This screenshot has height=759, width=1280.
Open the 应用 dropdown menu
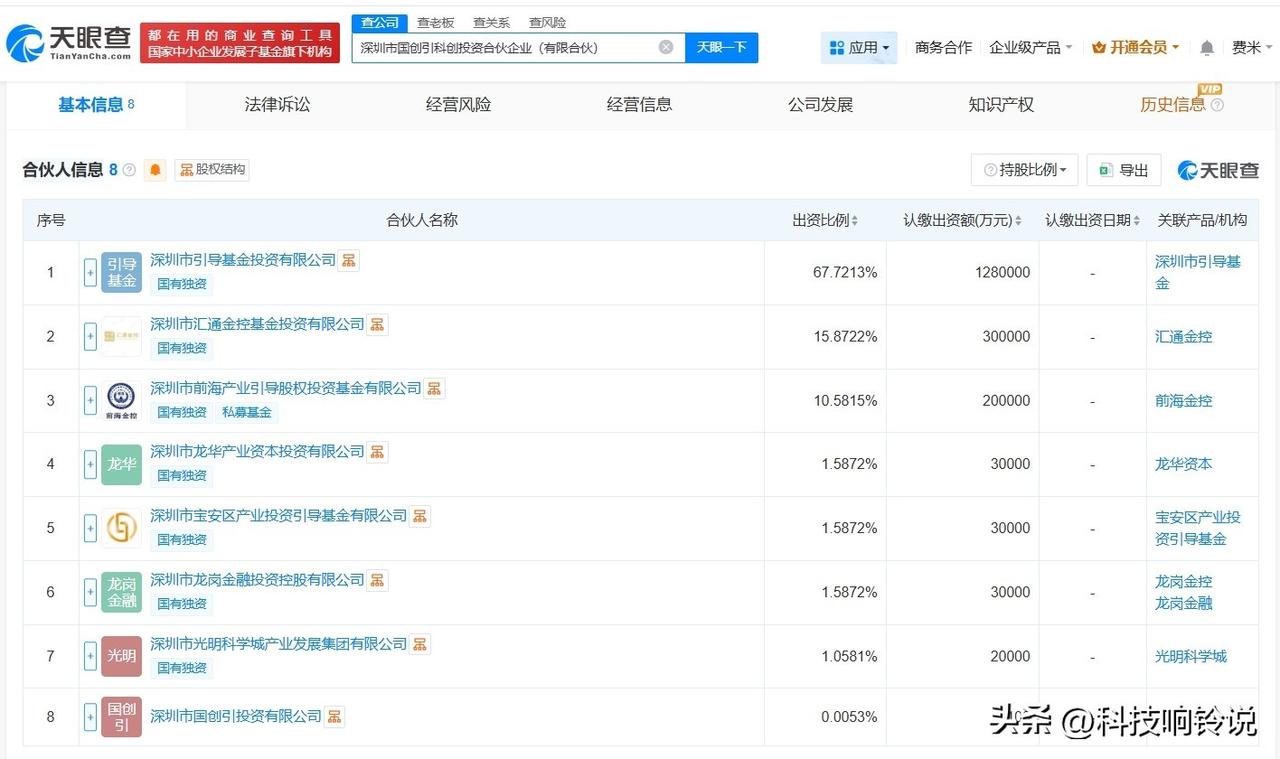point(859,47)
